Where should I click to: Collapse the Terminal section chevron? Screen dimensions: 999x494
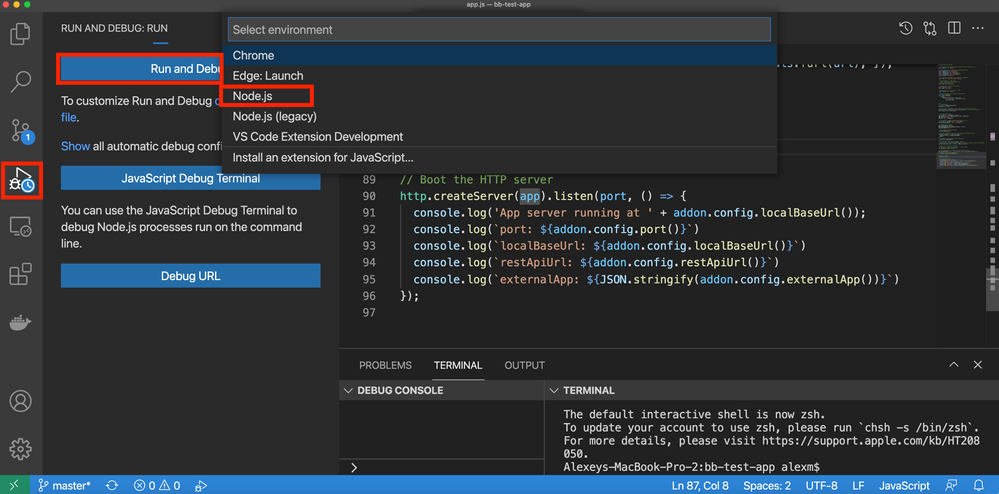pos(554,390)
